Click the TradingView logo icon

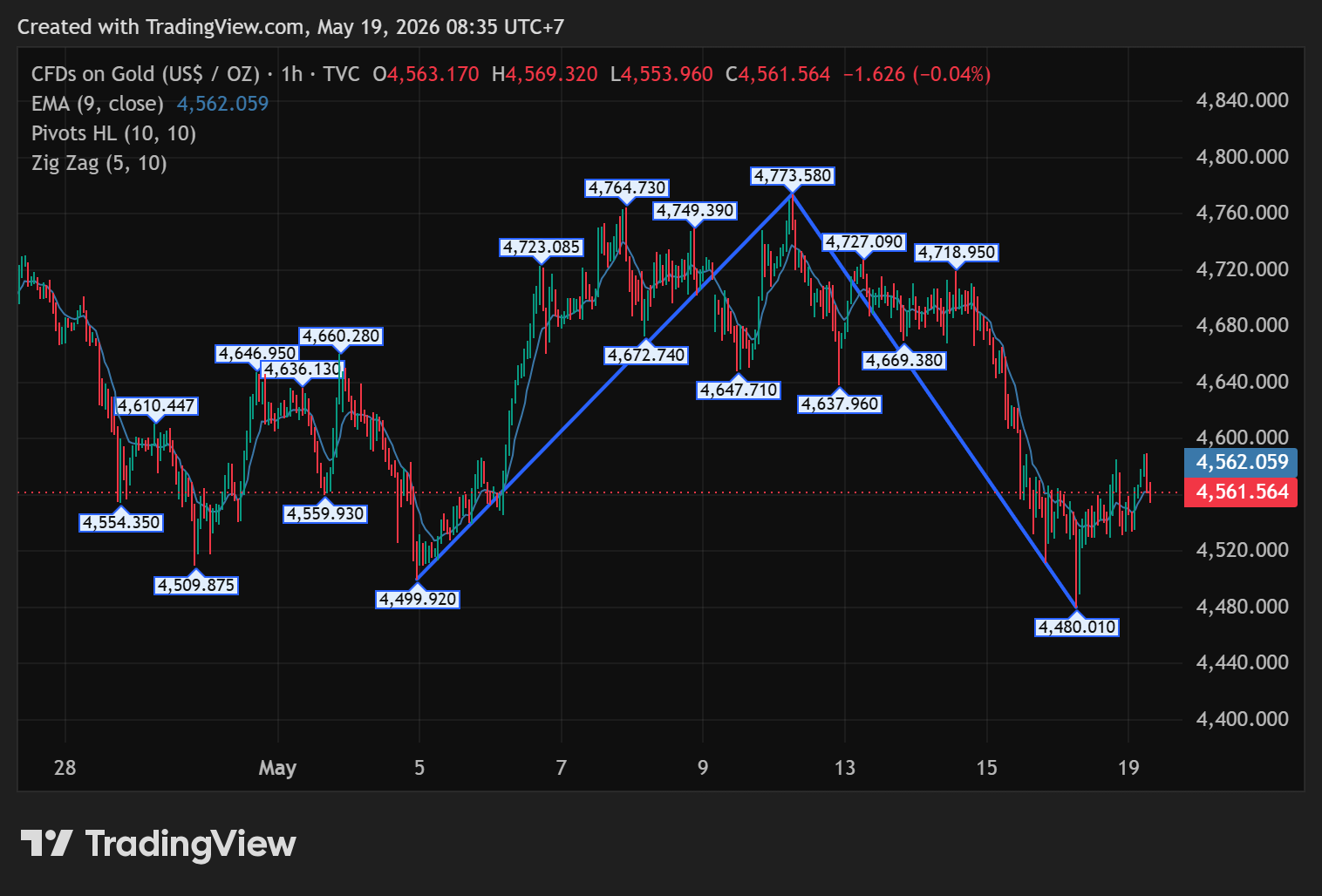tap(46, 843)
